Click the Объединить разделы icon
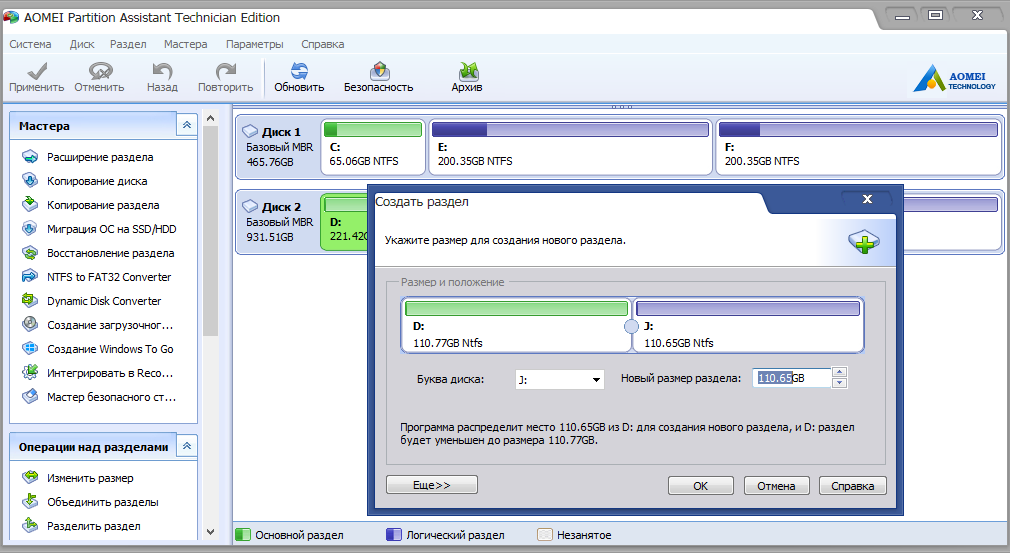1010x553 pixels. 30,501
